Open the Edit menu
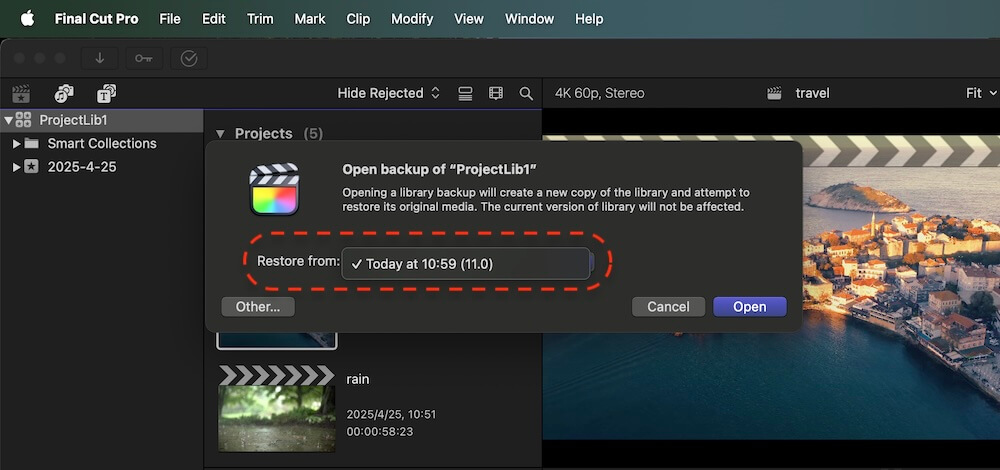 coord(214,19)
